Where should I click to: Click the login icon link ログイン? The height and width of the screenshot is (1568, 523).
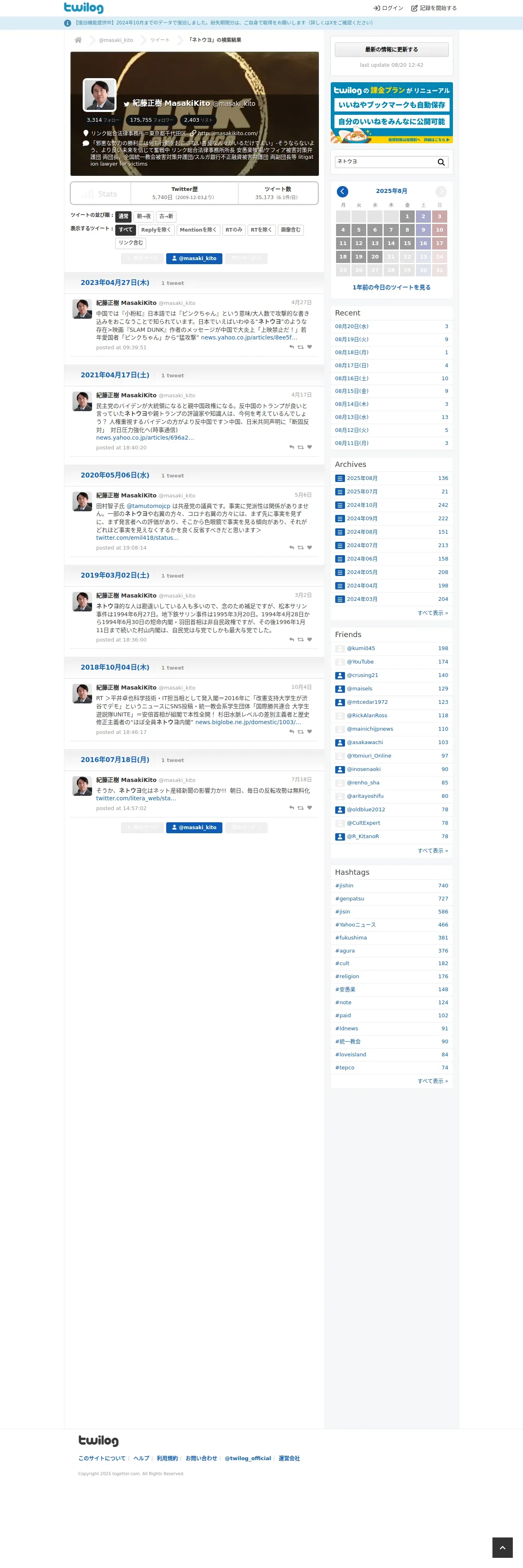tap(388, 8)
